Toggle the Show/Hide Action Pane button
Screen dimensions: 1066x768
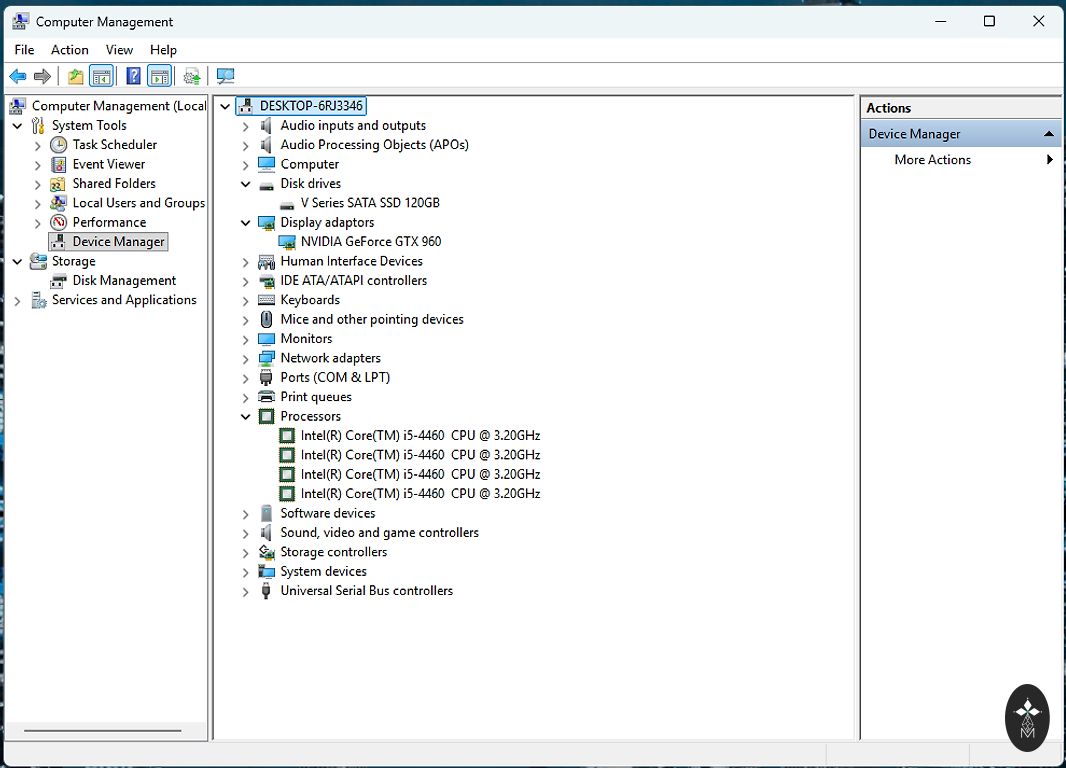point(159,76)
